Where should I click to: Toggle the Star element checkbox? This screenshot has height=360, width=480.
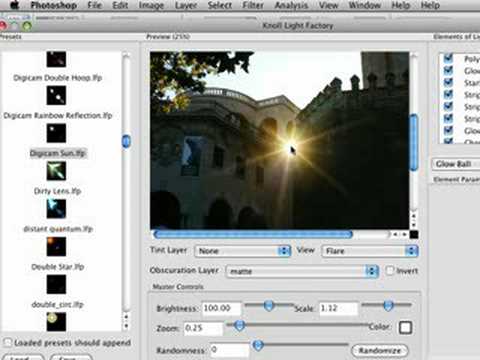click(x=448, y=82)
